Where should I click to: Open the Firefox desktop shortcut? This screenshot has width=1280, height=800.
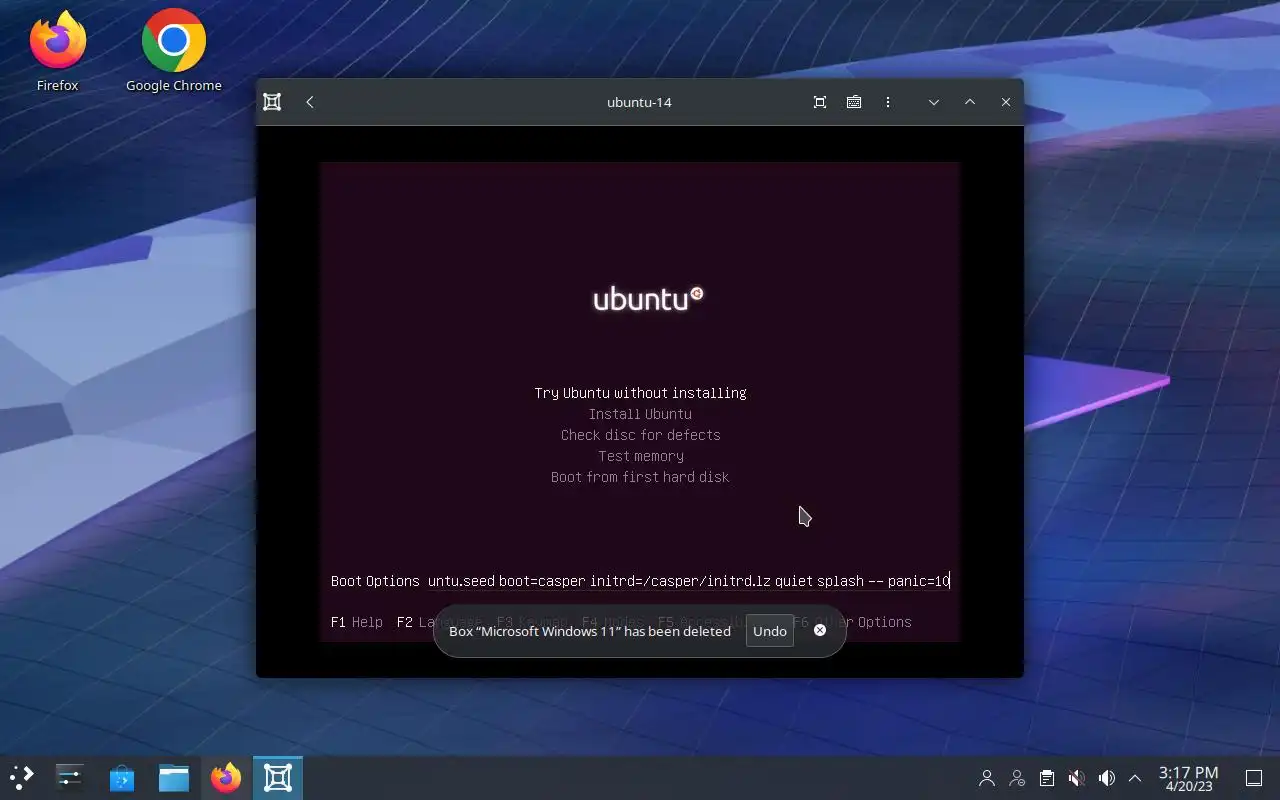58,52
